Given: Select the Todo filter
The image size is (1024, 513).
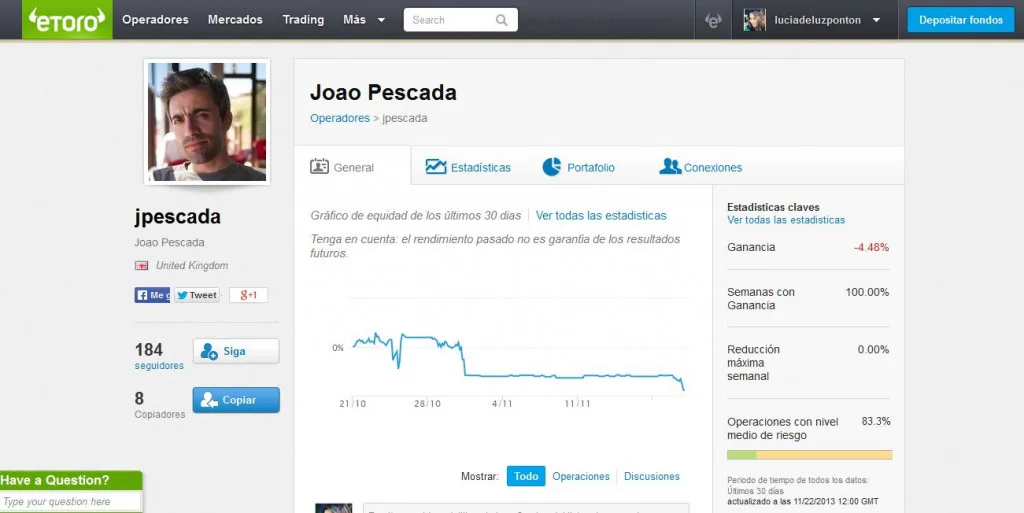Looking at the screenshot, I should pyautogui.click(x=526, y=476).
